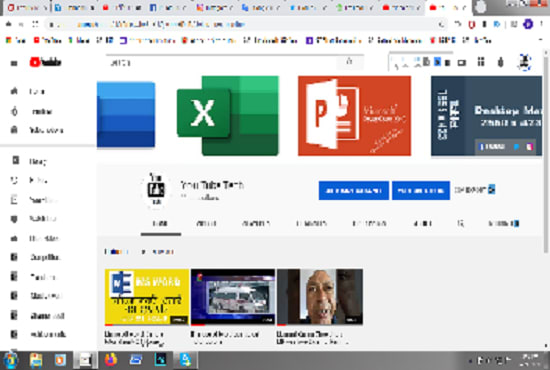Image resolution: width=550 pixels, height=370 pixels.
Task: Click the purple round extension icon
Action: pos(528,24)
